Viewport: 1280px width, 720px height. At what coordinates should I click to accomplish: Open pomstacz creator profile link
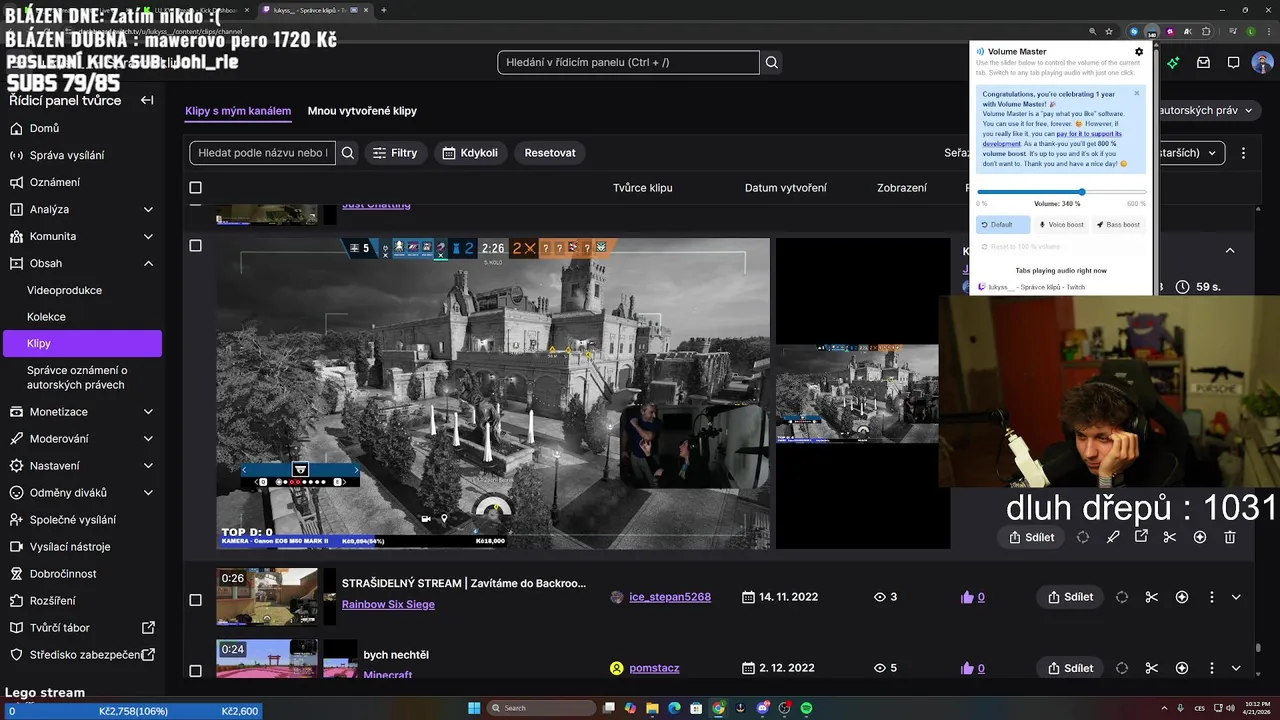coord(654,668)
